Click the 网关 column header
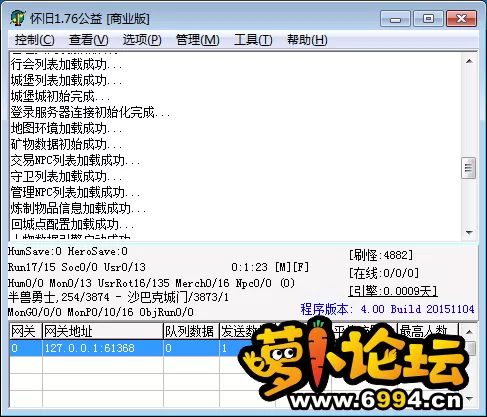Image resolution: width=487 pixels, height=417 pixels. [25, 331]
